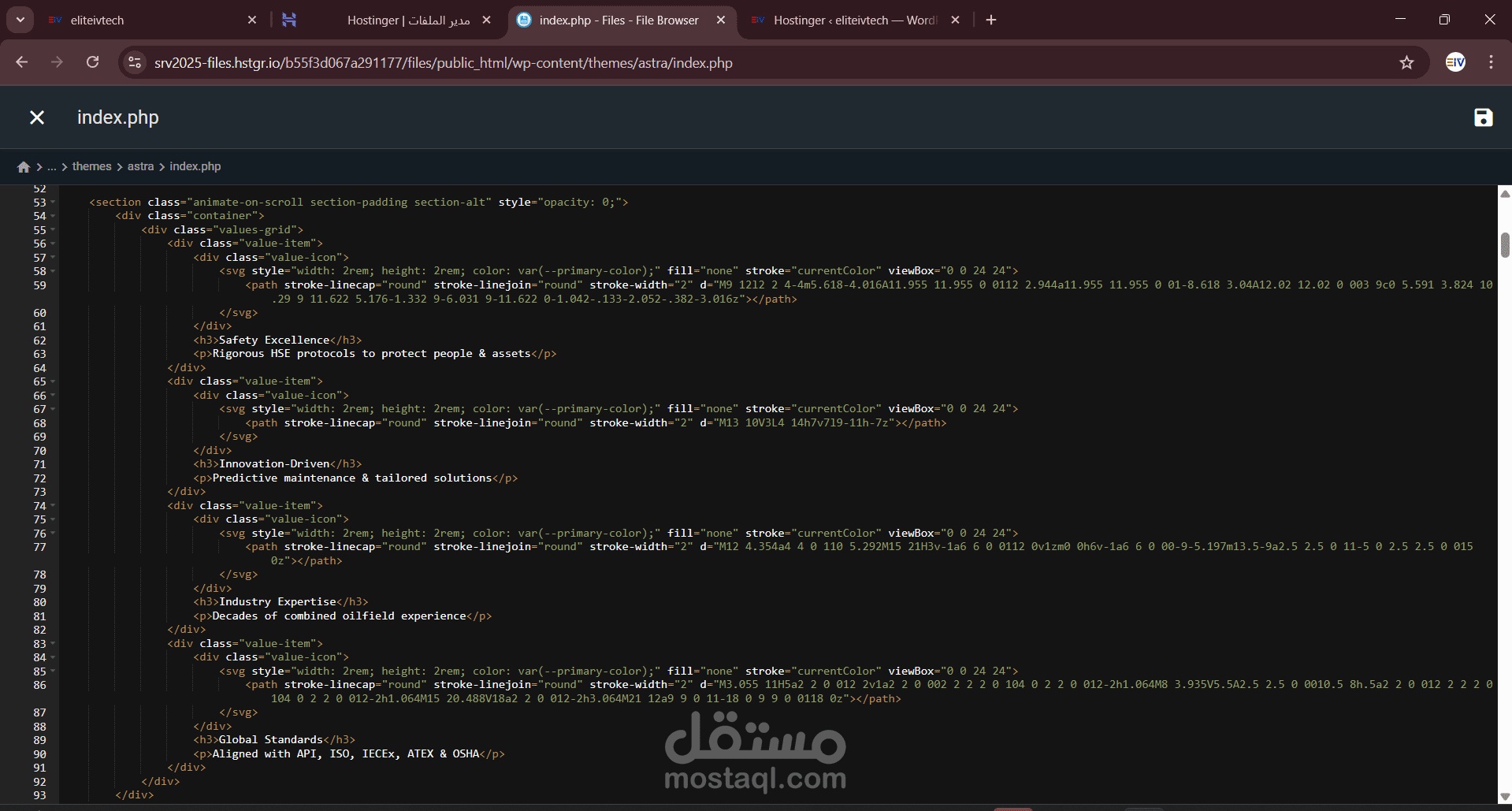This screenshot has width=1512, height=811.
Task: Close the index.php editor with the X icon
Action: coord(37,117)
